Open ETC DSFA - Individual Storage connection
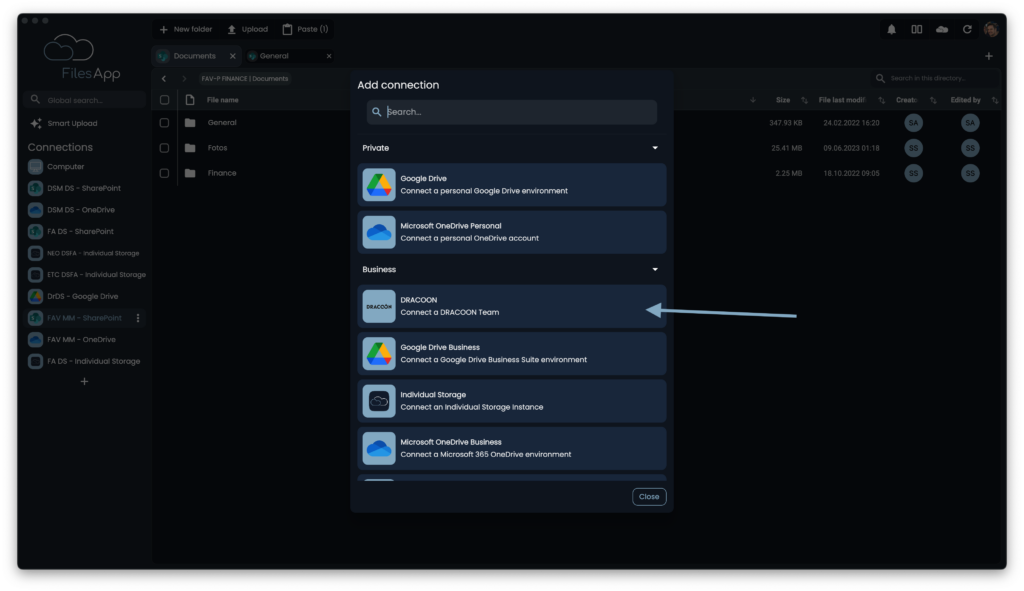This screenshot has width=1024, height=591. (x=86, y=274)
